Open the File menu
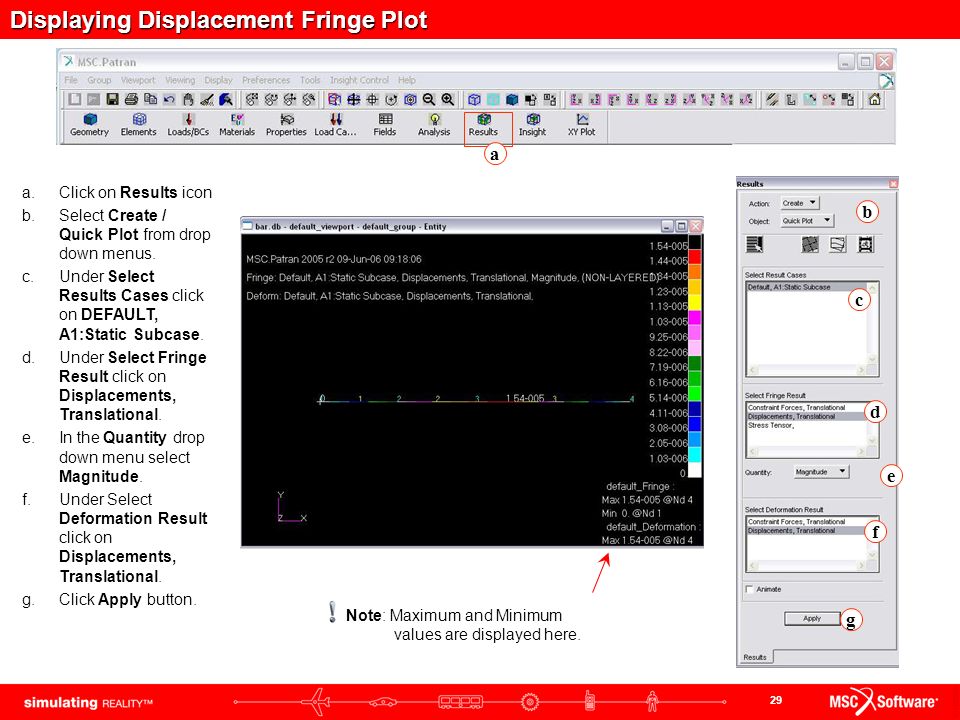Screen dimensions: 960x720 click(71, 80)
